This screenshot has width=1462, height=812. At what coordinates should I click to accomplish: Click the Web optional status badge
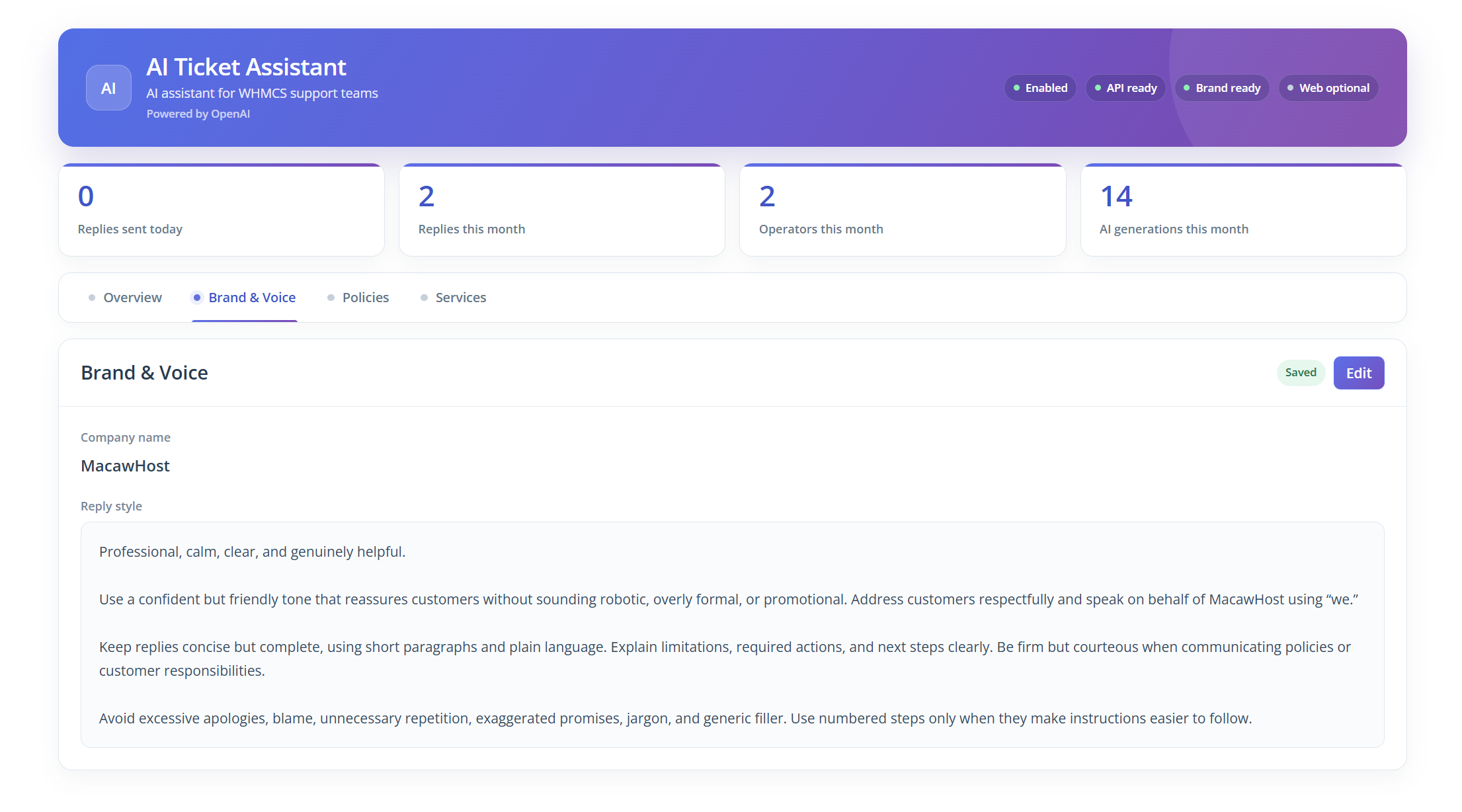pyautogui.click(x=1328, y=88)
